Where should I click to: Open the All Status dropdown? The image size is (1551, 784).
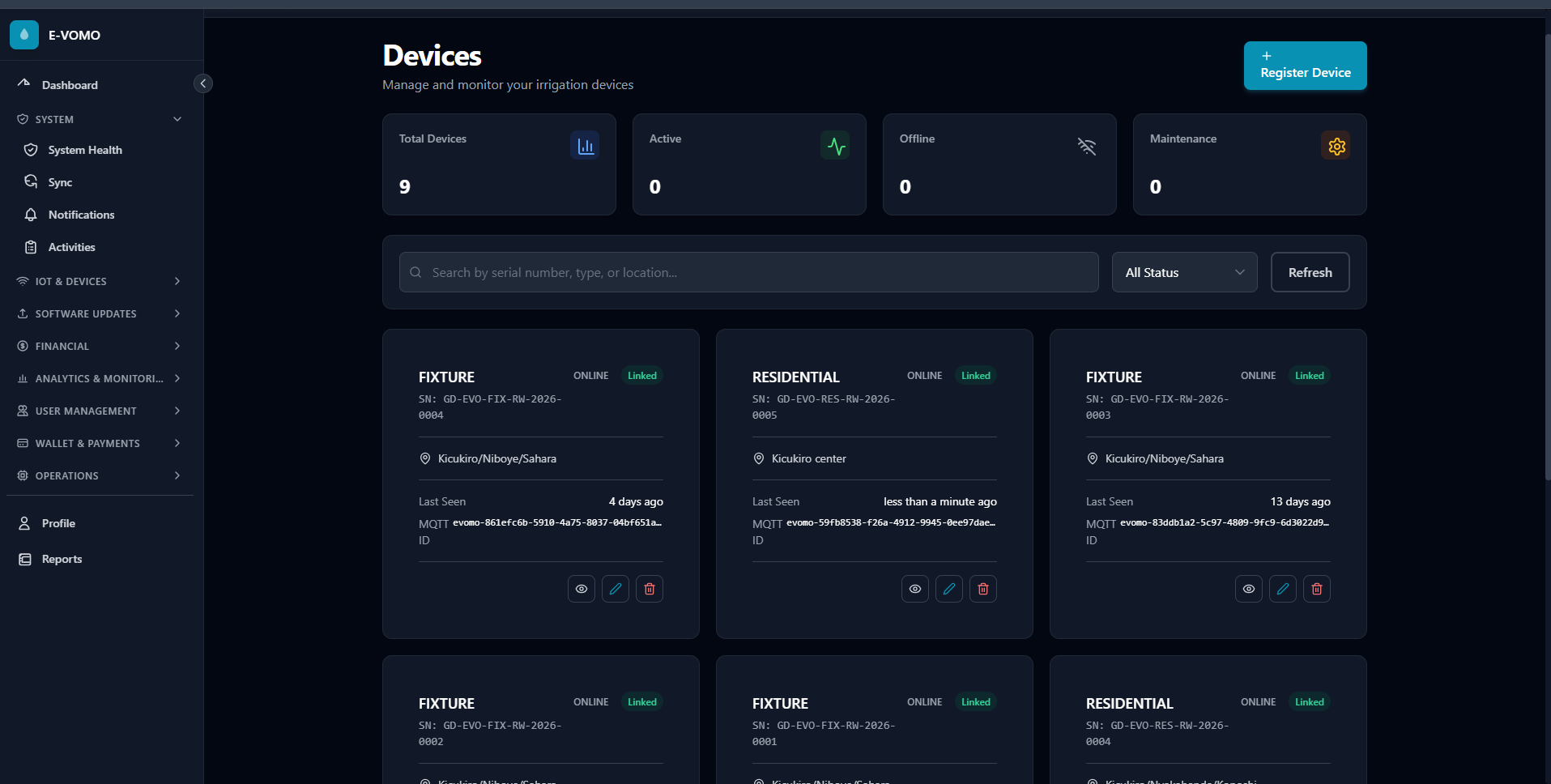pyautogui.click(x=1183, y=272)
